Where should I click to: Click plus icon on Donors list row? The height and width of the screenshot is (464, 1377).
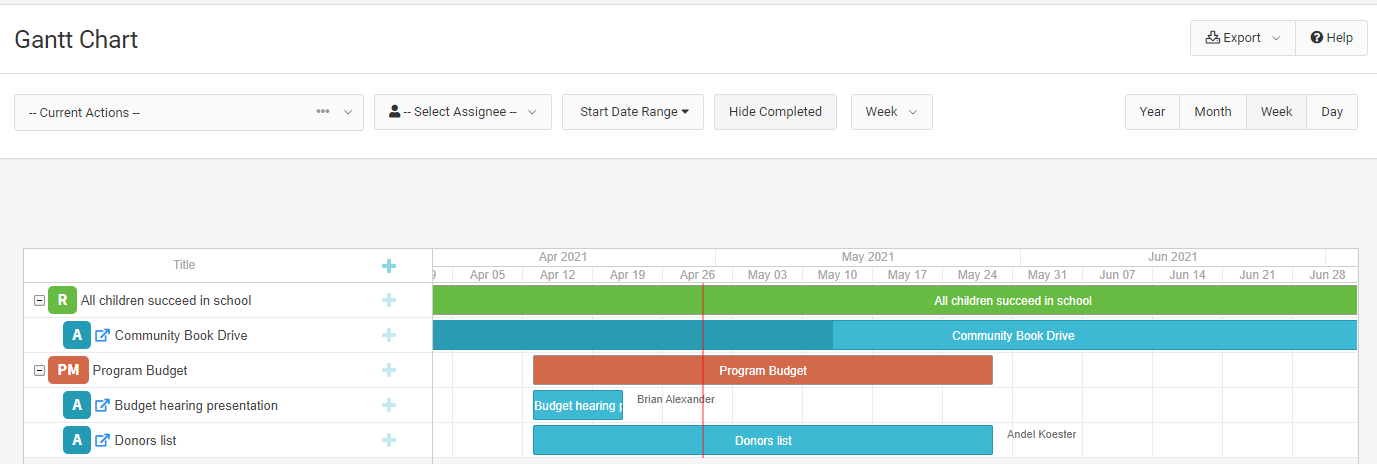(x=389, y=440)
